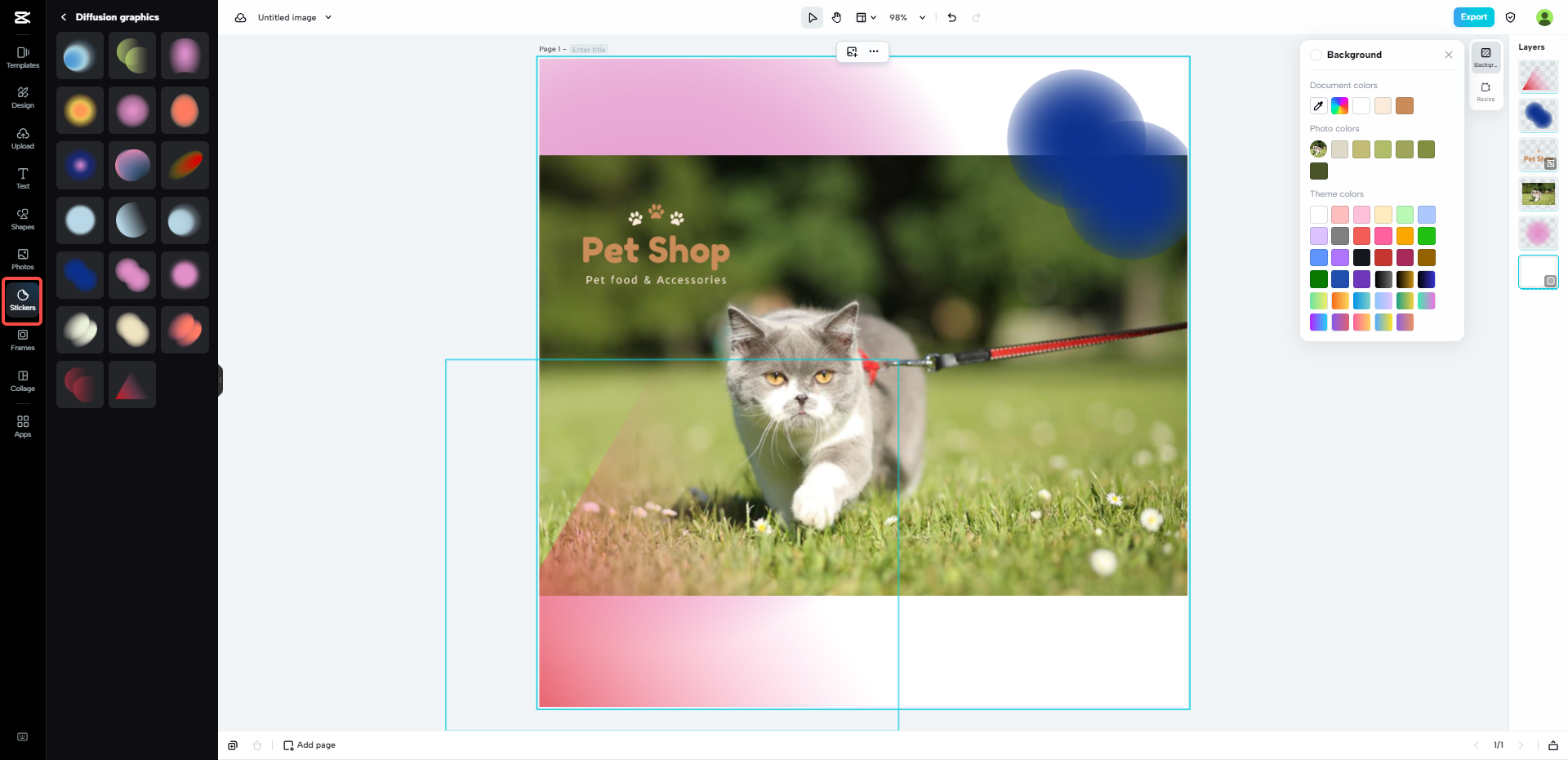Viewport: 1568px width, 760px height.
Task: Add the blue sphere diffusion graphic
Action: point(80,56)
